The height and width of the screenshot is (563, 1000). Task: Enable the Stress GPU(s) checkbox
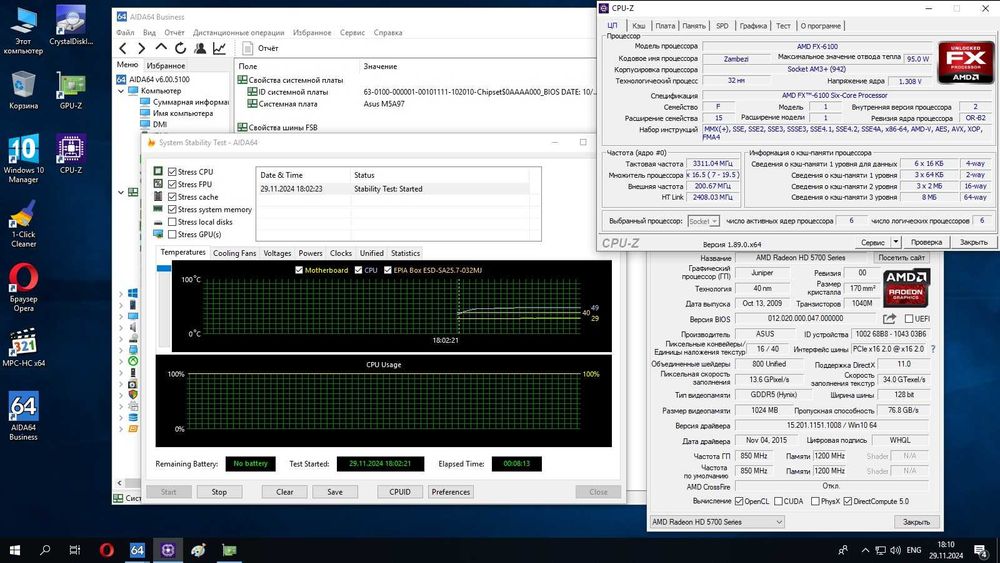pos(172,234)
